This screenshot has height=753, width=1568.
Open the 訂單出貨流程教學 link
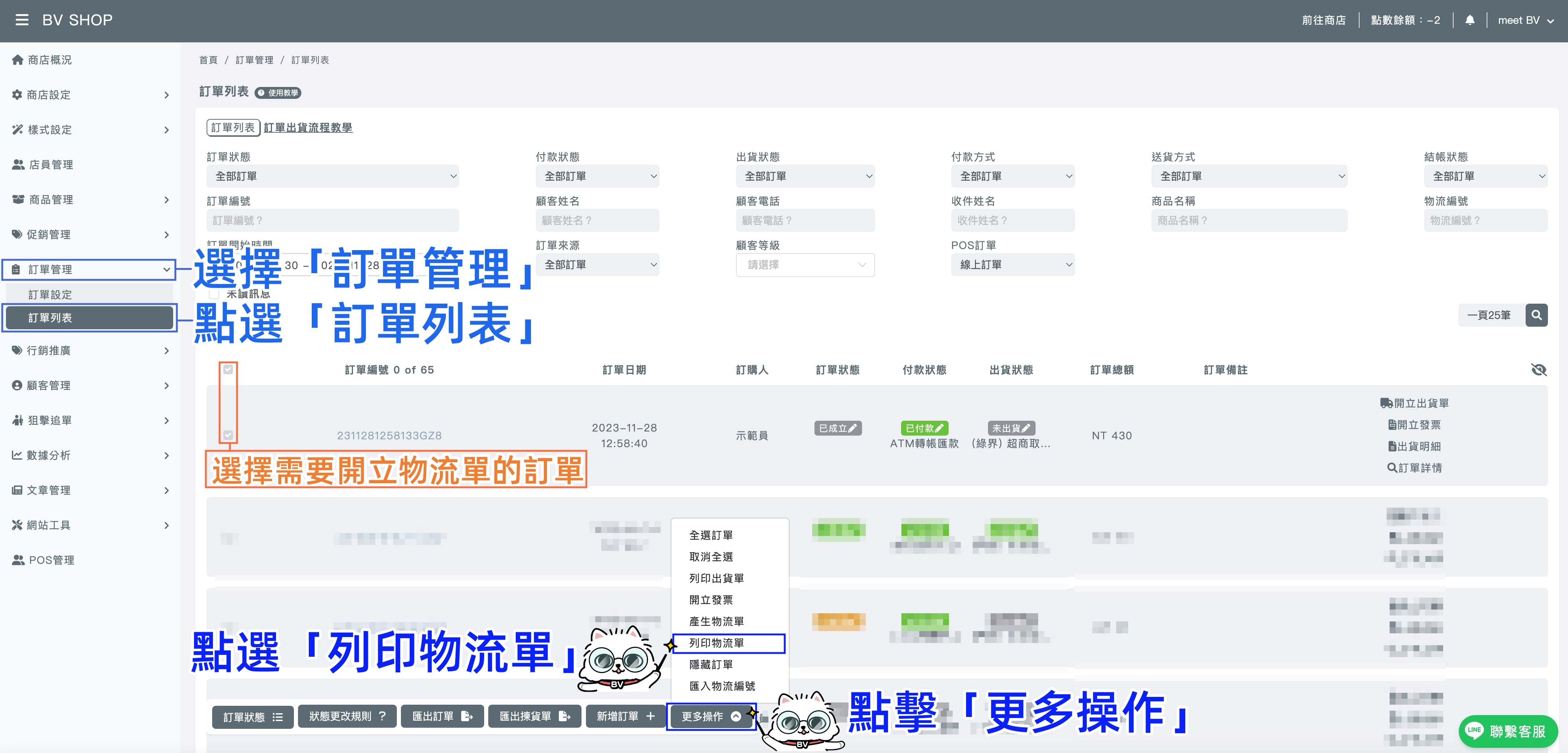click(x=308, y=127)
